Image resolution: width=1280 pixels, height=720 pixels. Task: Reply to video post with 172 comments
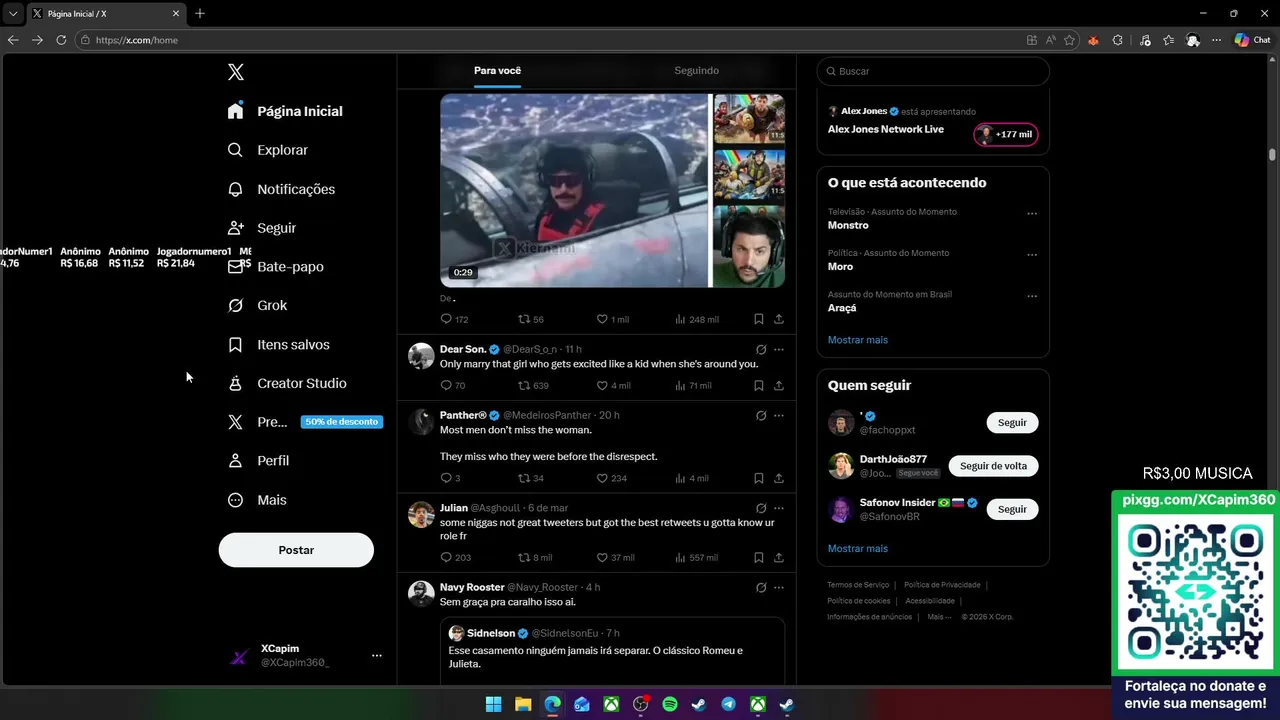454,319
